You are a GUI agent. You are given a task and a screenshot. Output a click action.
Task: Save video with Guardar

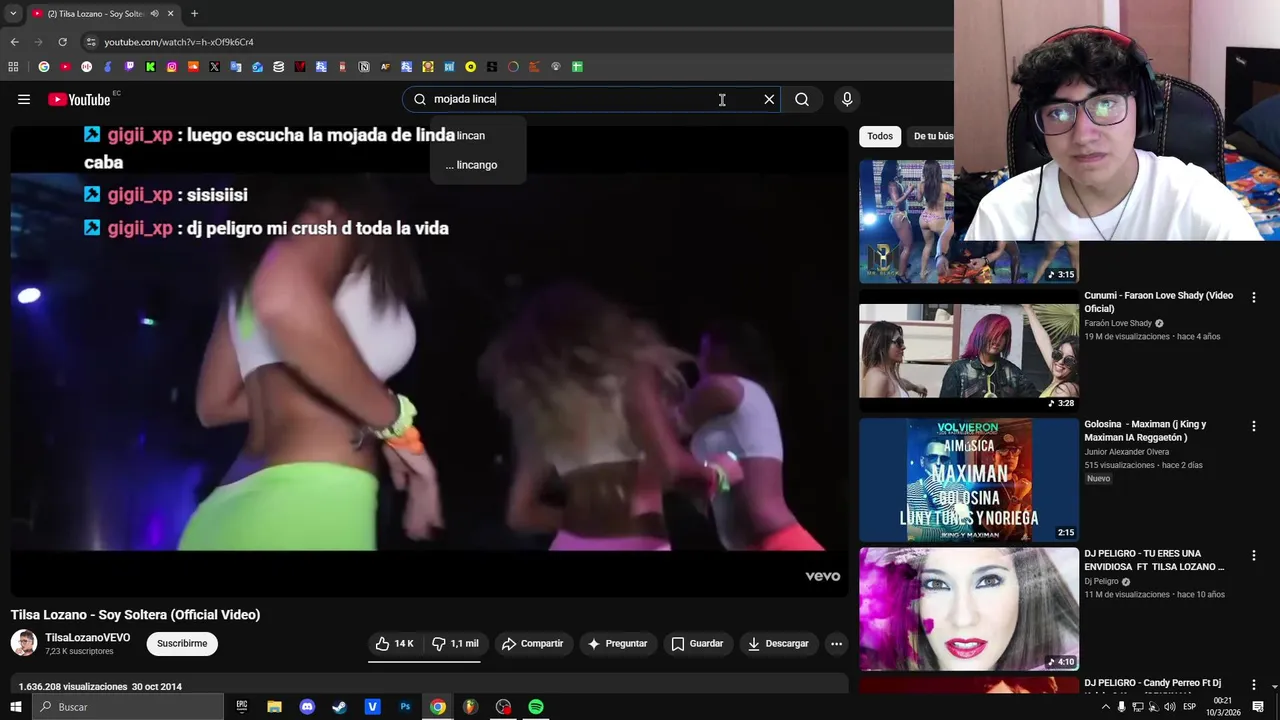[697, 643]
